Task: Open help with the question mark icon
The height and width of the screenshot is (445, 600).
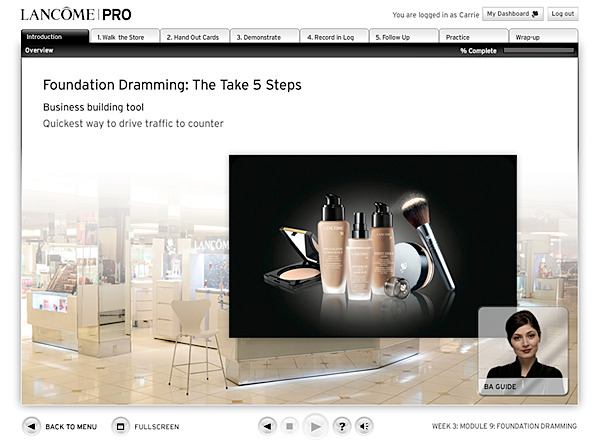Action: click(342, 426)
